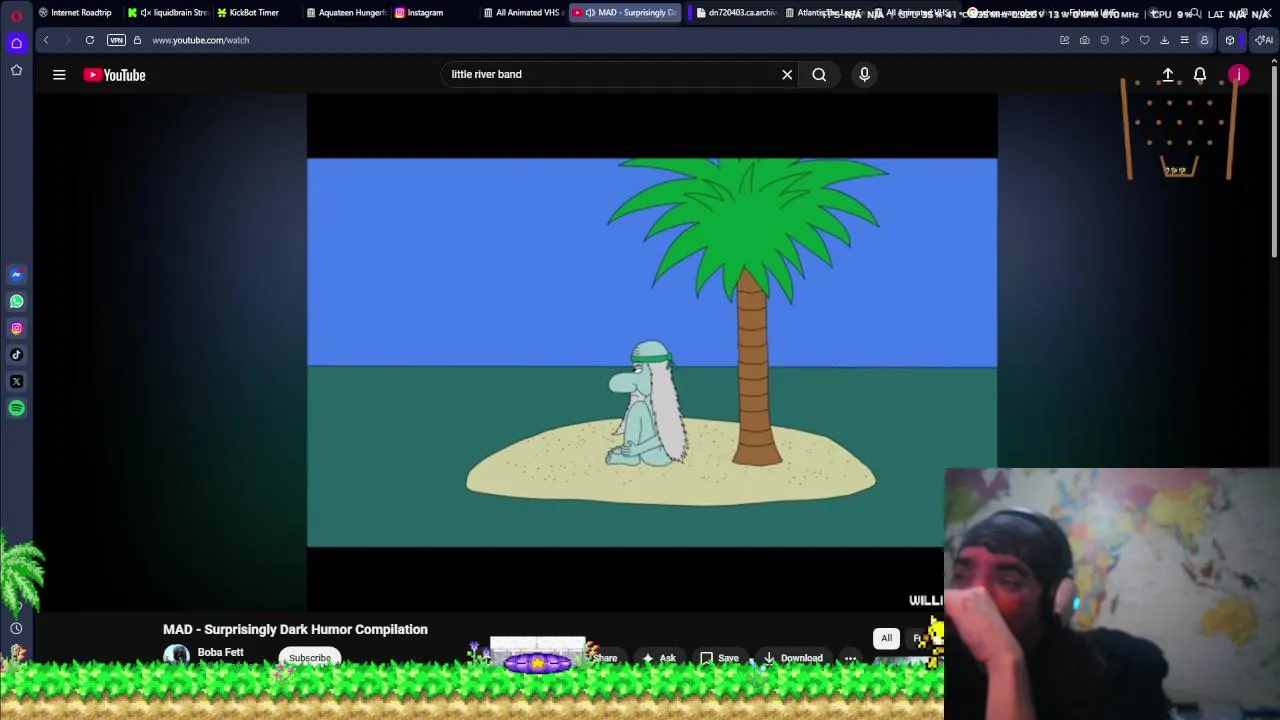The height and width of the screenshot is (720, 1280).
Task: Open the snapshot camera toolbar icon
Action: 1084,40
